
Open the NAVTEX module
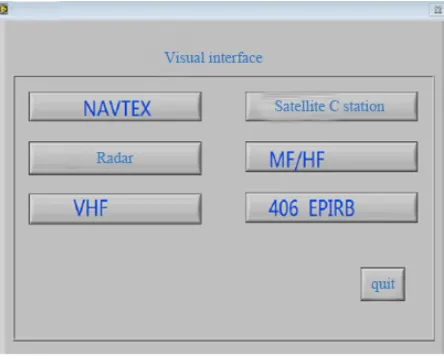(115, 107)
